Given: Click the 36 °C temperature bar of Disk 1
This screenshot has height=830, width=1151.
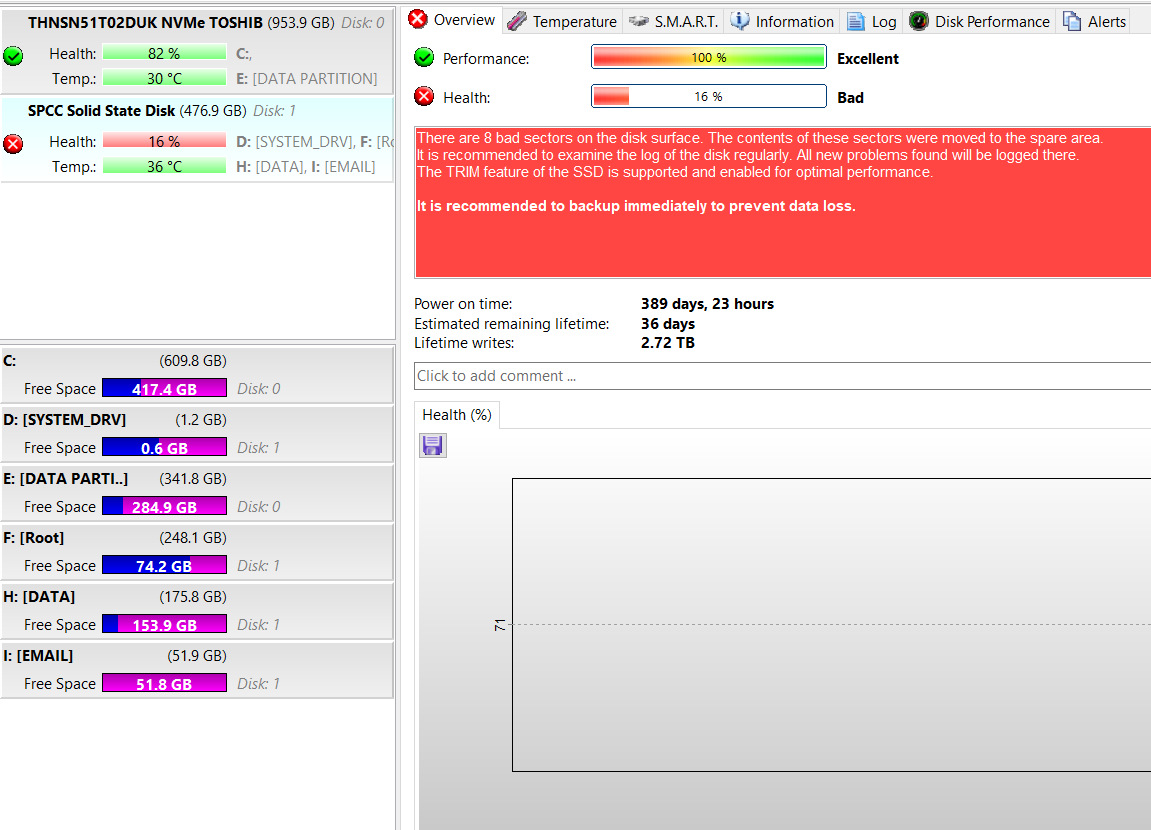Looking at the screenshot, I should pyautogui.click(x=164, y=166).
